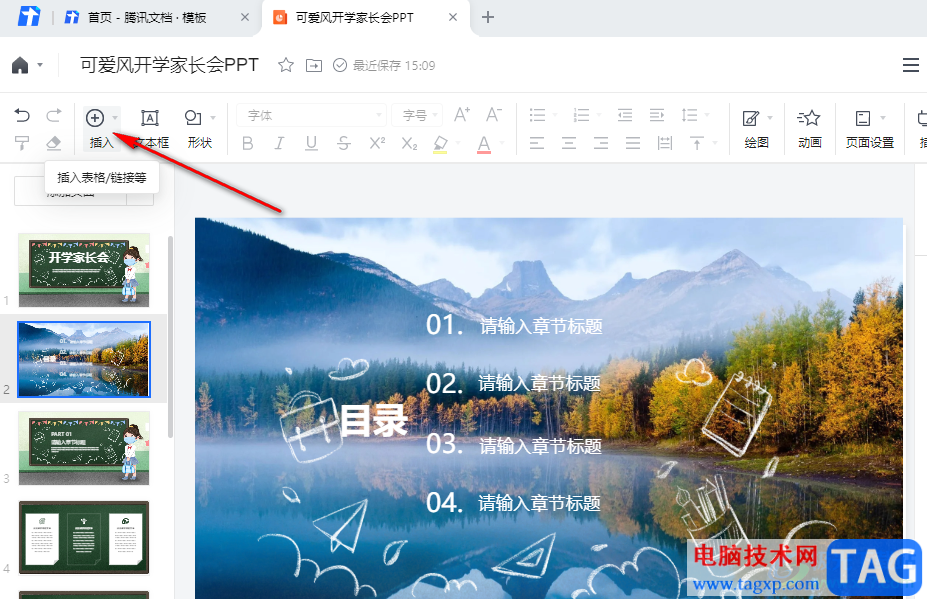Viewport: 927px width, 599px height.
Task: Select slide 3 PART 01 thumbnail
Action: [x=84, y=449]
